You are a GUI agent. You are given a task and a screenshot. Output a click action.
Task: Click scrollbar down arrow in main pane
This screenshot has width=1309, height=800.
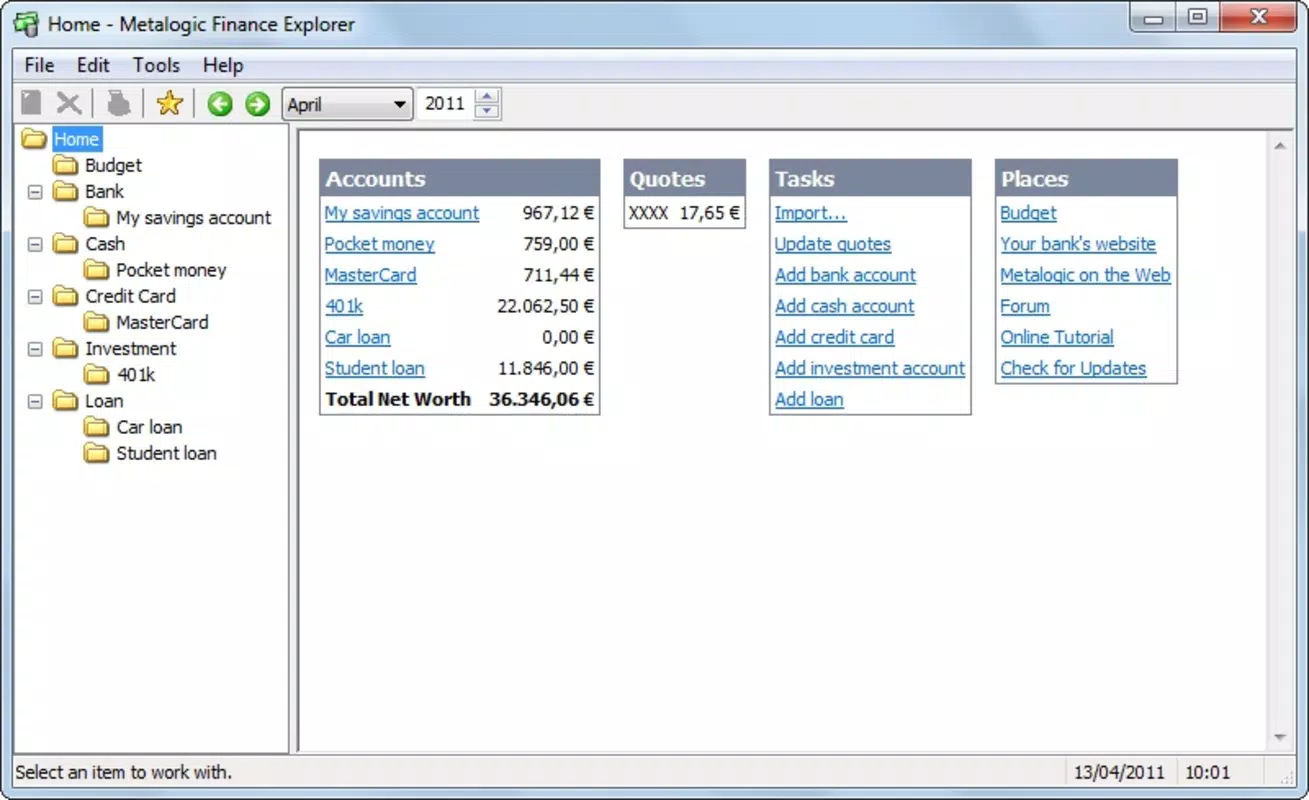click(1280, 738)
